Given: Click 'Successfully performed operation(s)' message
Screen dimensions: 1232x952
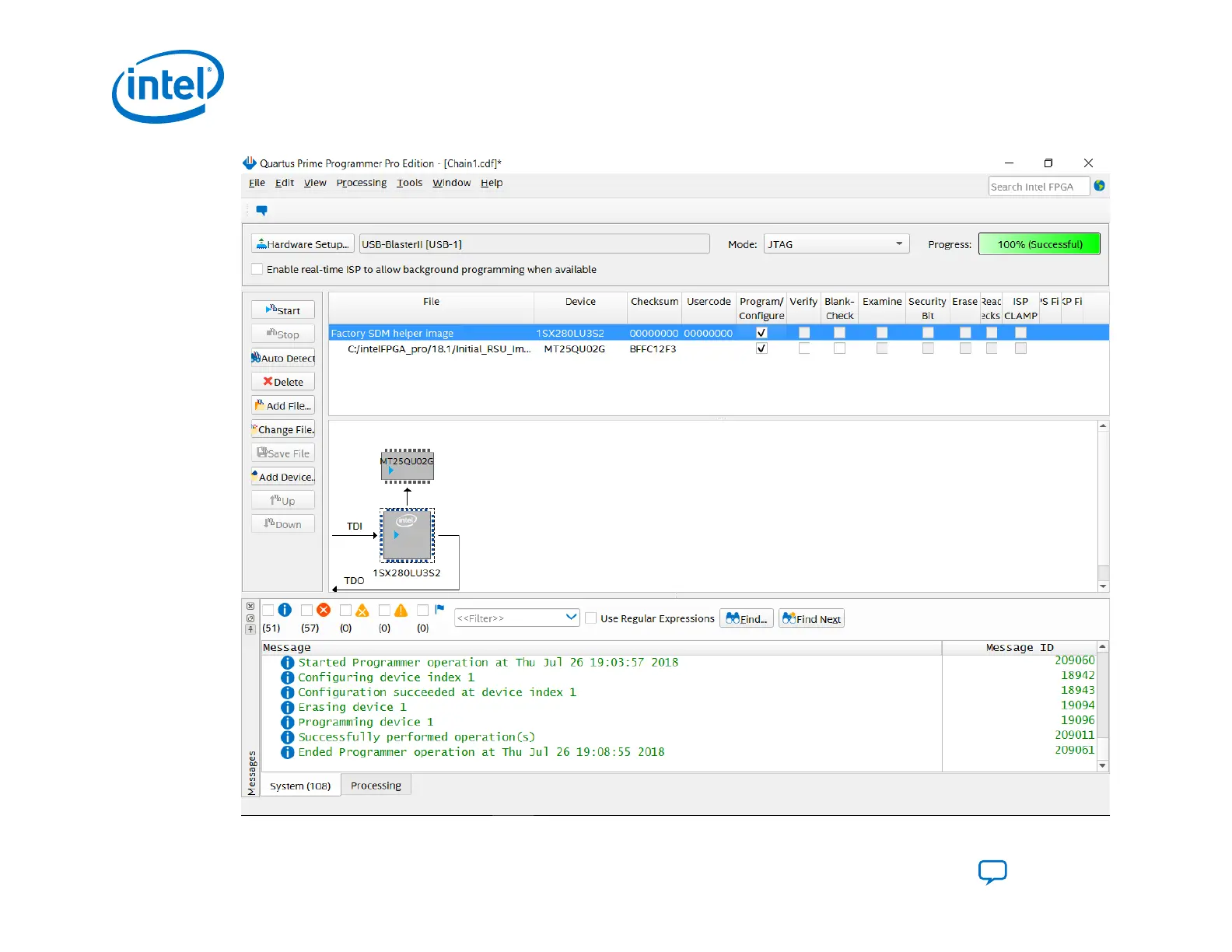Looking at the screenshot, I should [x=416, y=737].
